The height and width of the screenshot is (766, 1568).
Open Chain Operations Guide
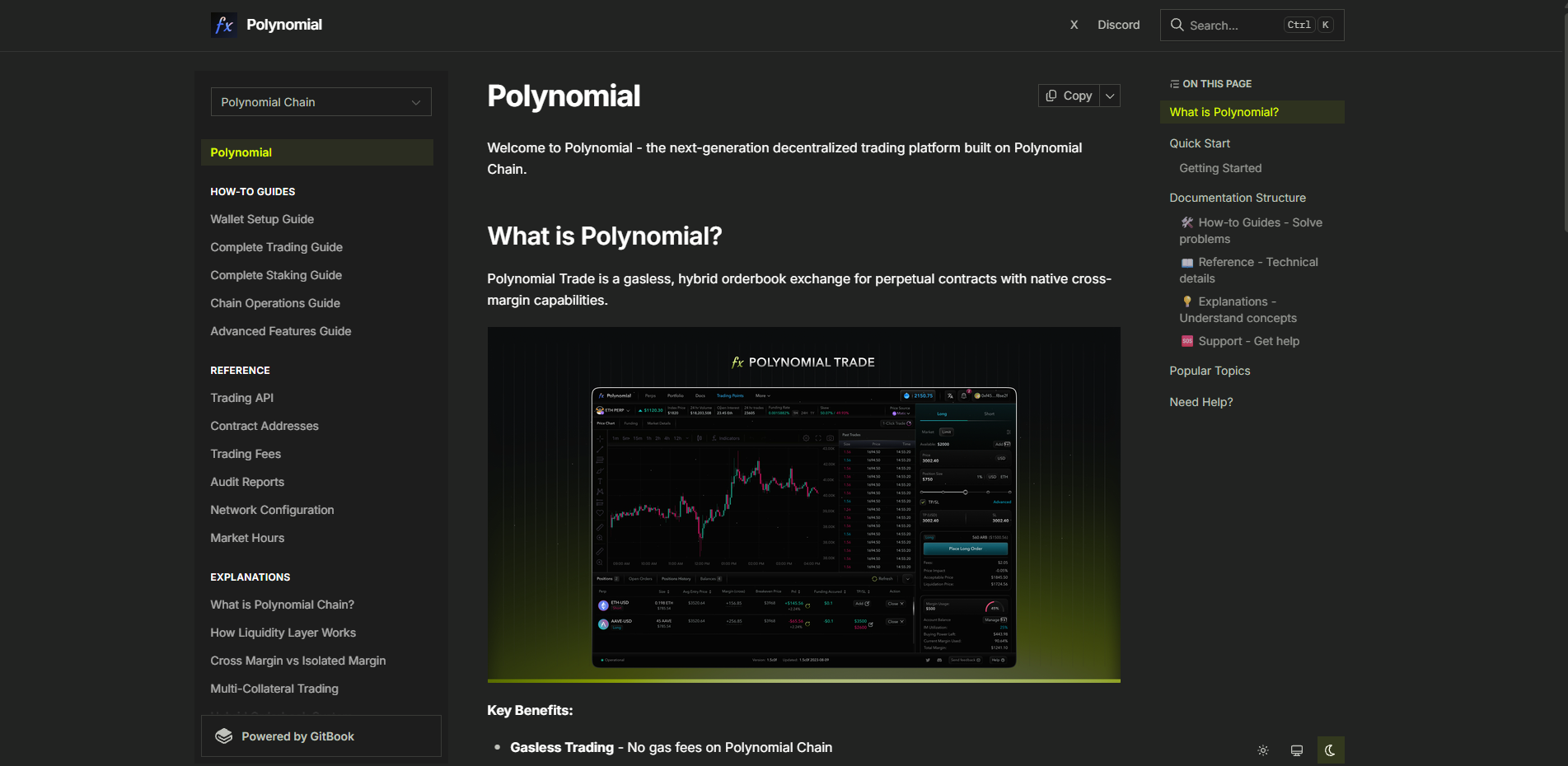(x=275, y=303)
